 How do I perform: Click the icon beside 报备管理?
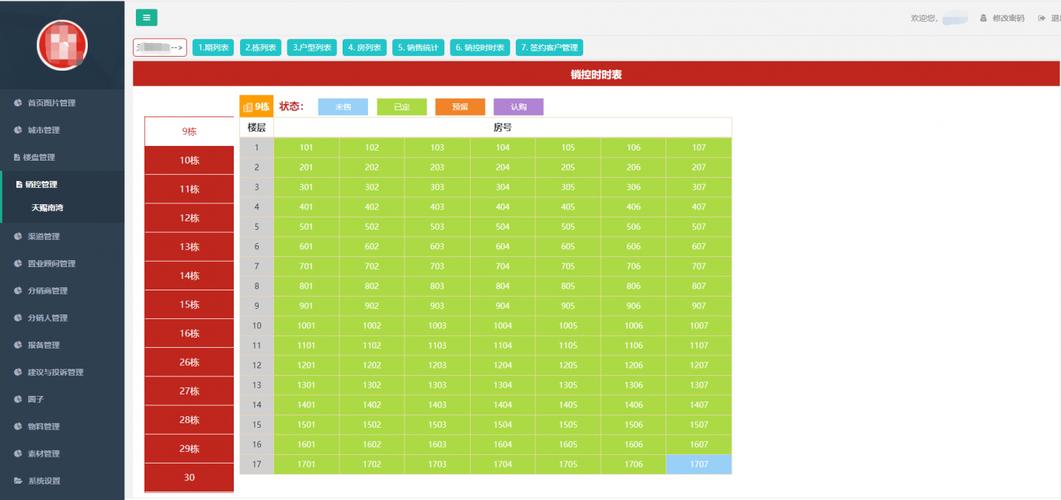(18, 345)
